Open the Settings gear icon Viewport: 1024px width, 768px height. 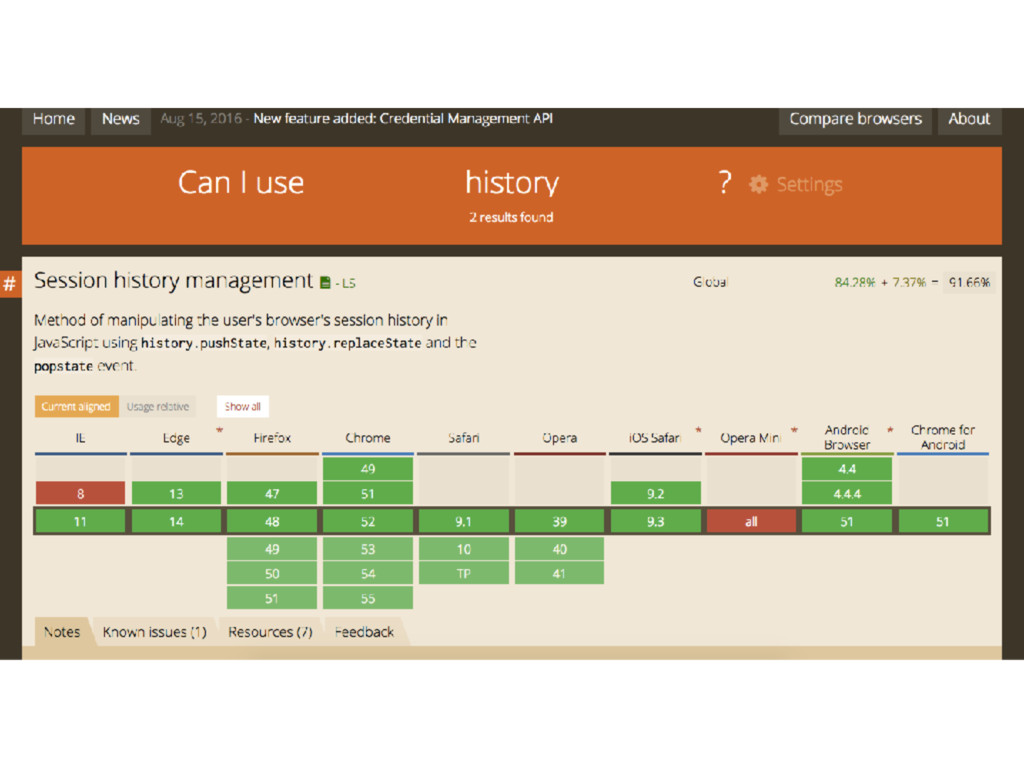pyautogui.click(x=758, y=184)
